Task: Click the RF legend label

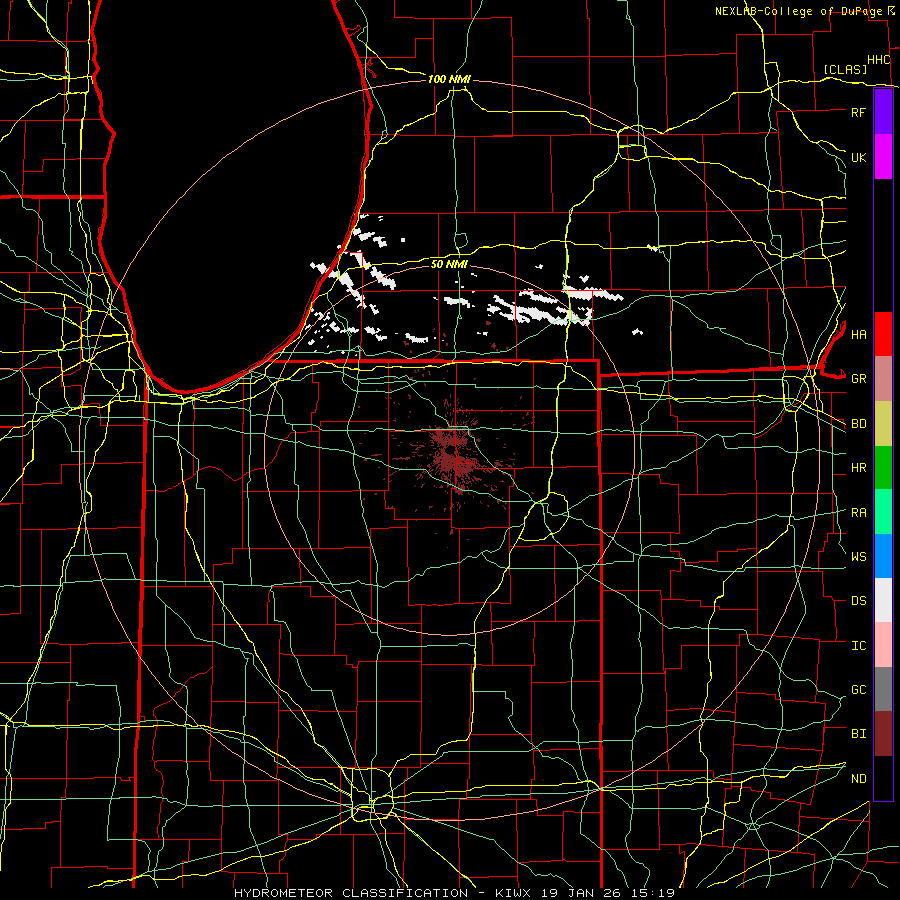Action: (858, 112)
